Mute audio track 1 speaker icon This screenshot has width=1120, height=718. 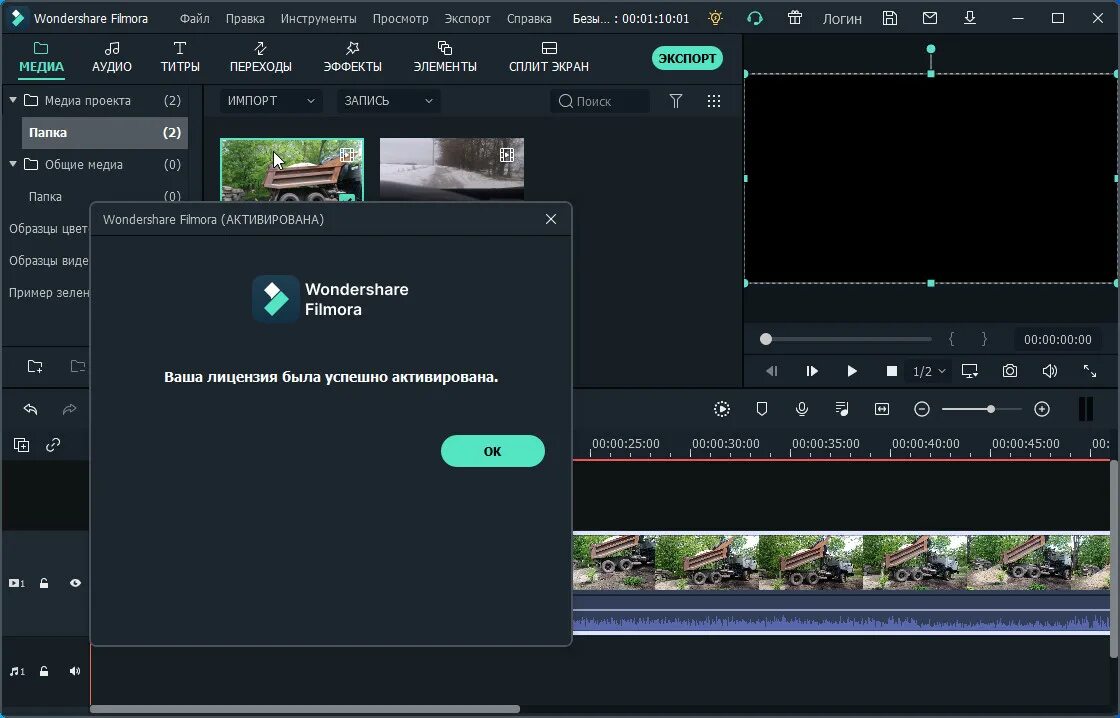point(75,672)
